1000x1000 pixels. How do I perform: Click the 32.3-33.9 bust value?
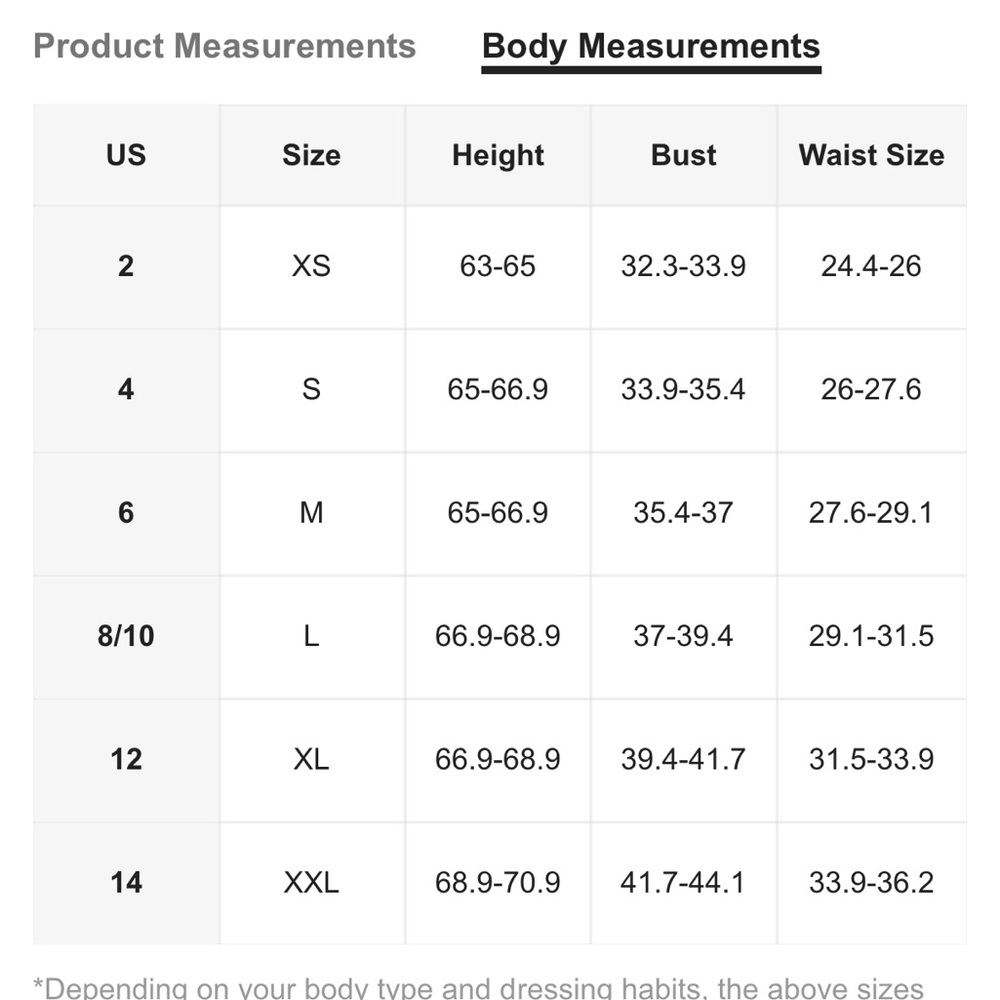pyautogui.click(x=683, y=266)
